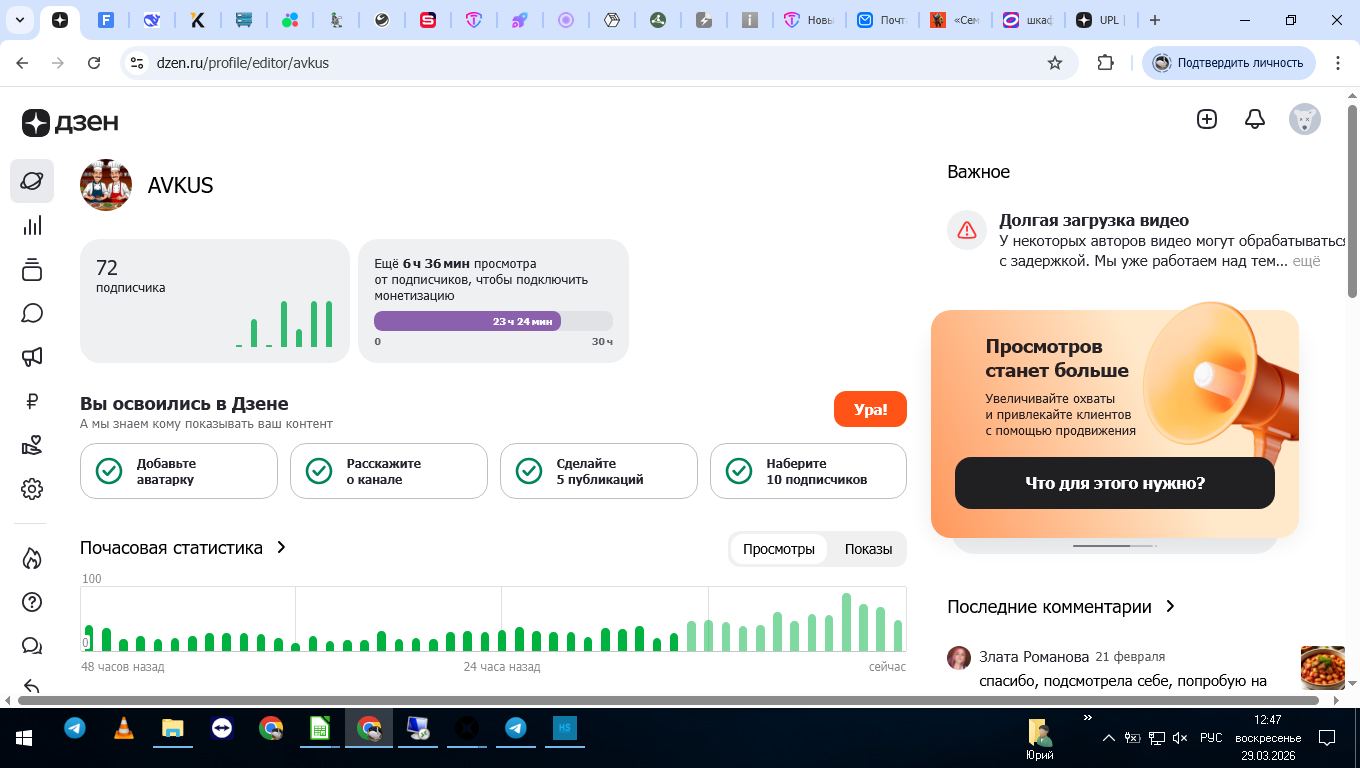Click the AVKUS channel avatar
1360x768 pixels.
(x=106, y=185)
